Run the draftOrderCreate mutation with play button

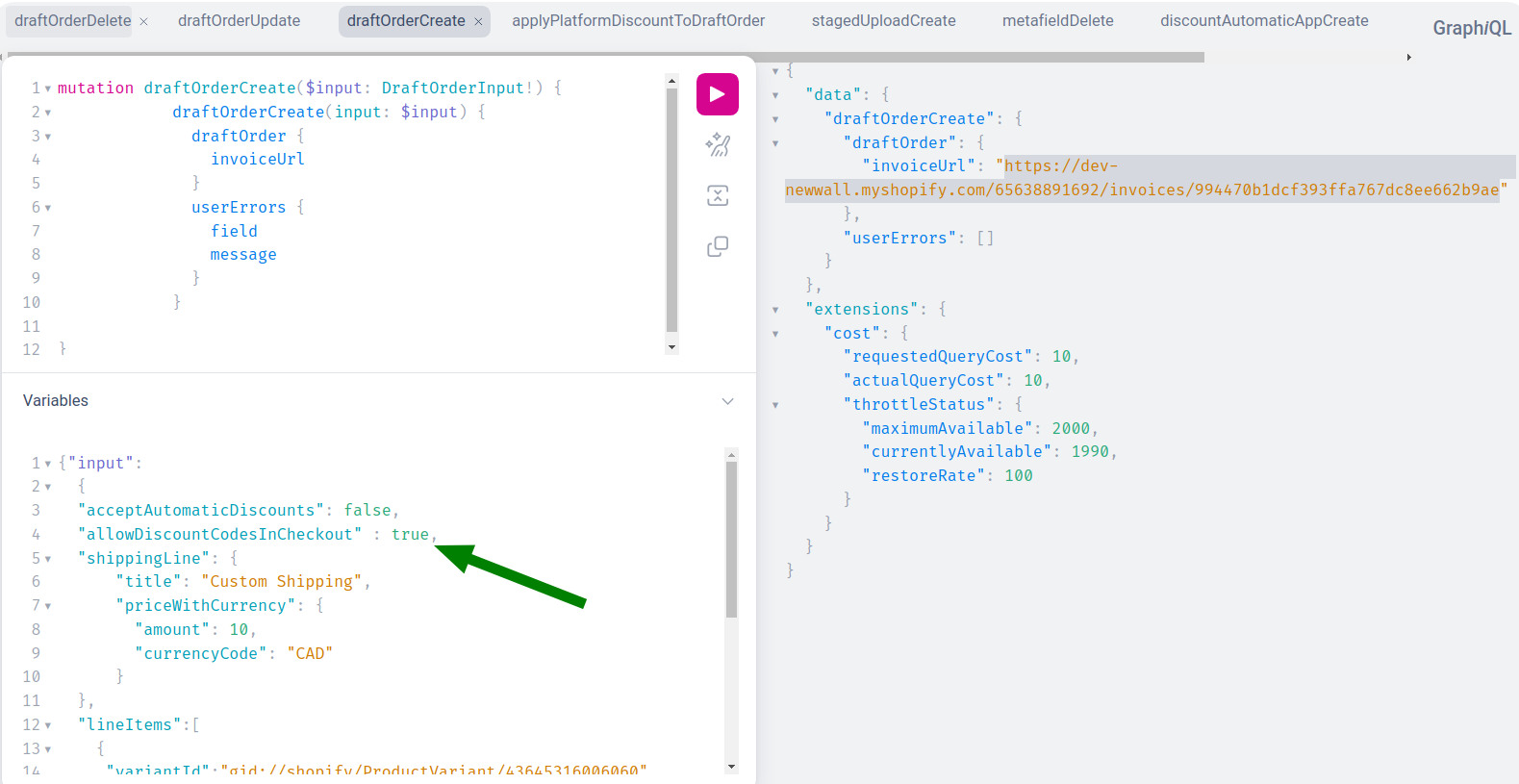click(717, 94)
